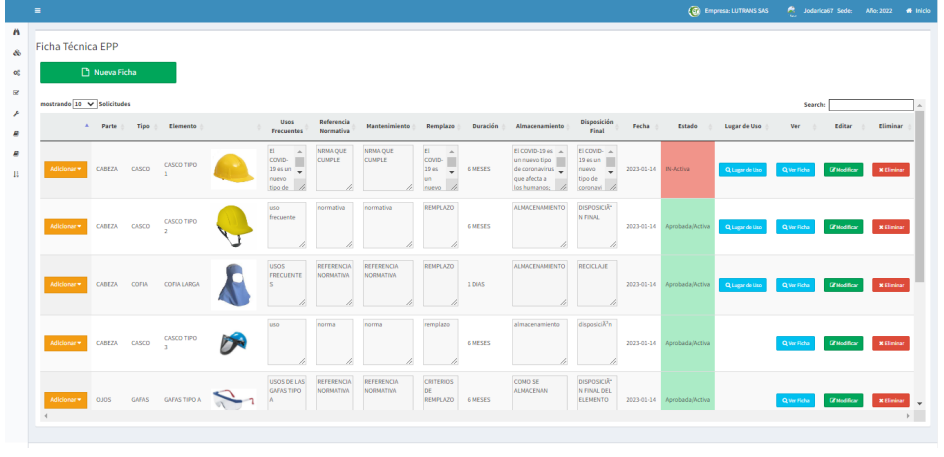Sort table by Estado column header
This screenshot has height=457, width=944.
(x=687, y=126)
